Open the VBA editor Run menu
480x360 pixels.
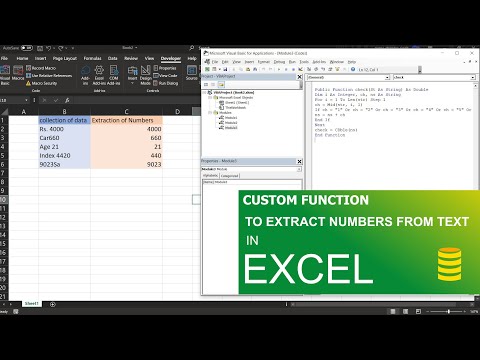292,62
